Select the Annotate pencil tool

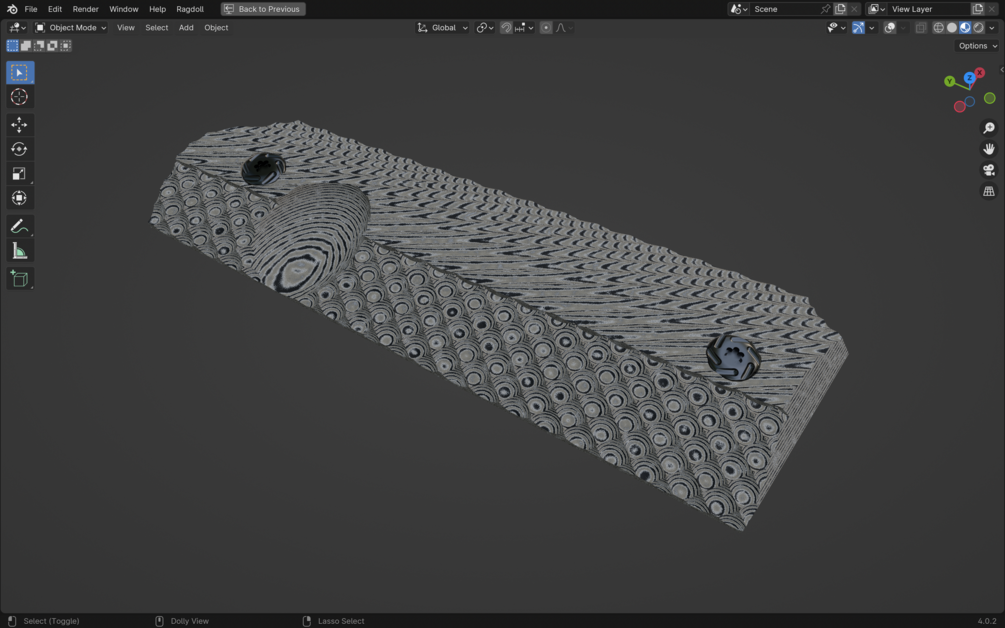[x=19, y=226]
